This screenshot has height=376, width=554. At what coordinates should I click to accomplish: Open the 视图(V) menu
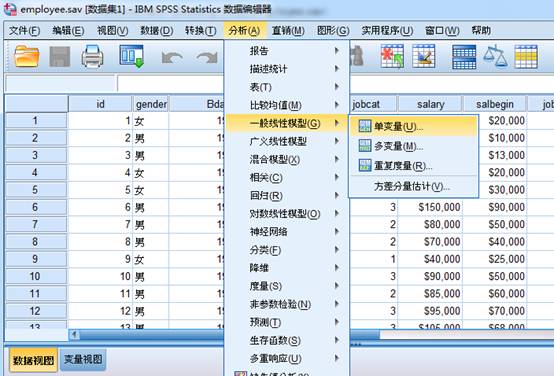point(112,31)
